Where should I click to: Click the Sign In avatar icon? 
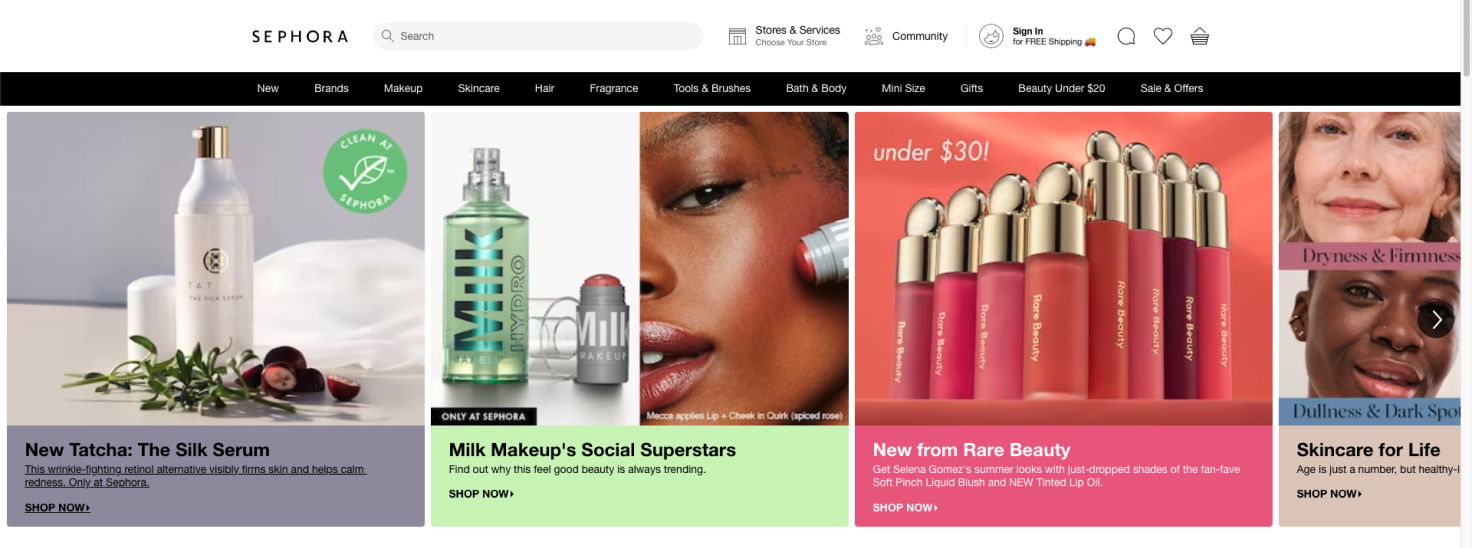(991, 37)
